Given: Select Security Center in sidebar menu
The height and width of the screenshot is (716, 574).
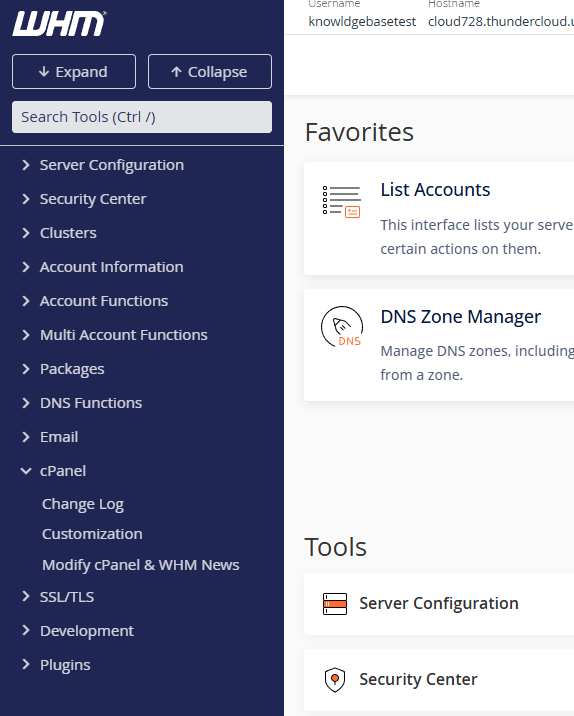Looking at the screenshot, I should point(93,199).
